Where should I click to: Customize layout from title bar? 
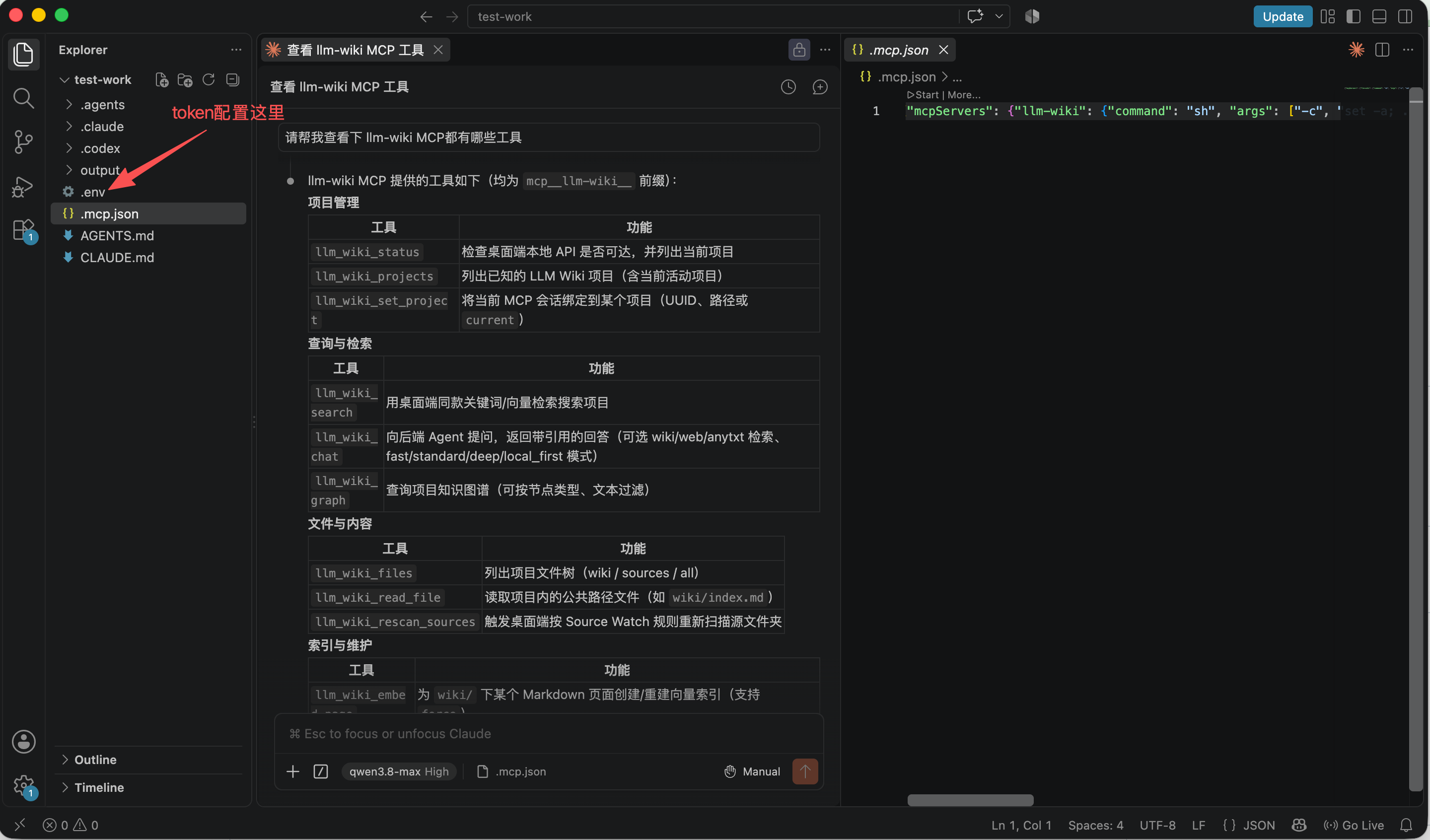point(1327,16)
